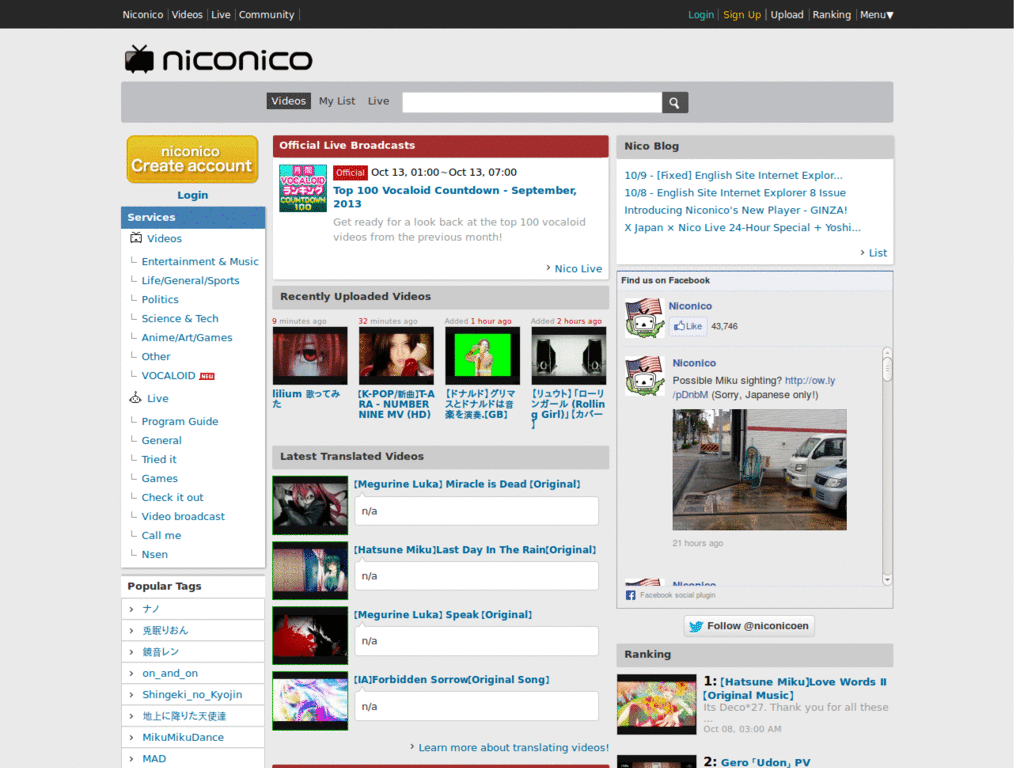Screen dimensions: 1024x768
Task: Click the Facebook Like thumbs-up button
Action: point(688,326)
